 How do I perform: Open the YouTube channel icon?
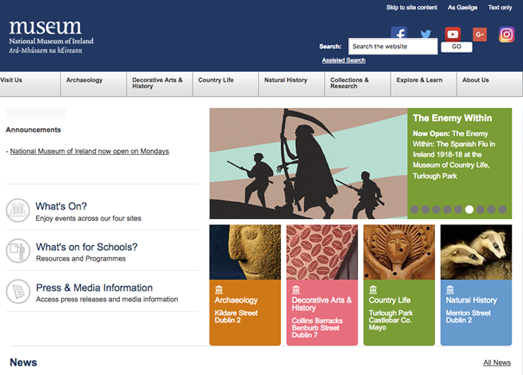pos(453,34)
